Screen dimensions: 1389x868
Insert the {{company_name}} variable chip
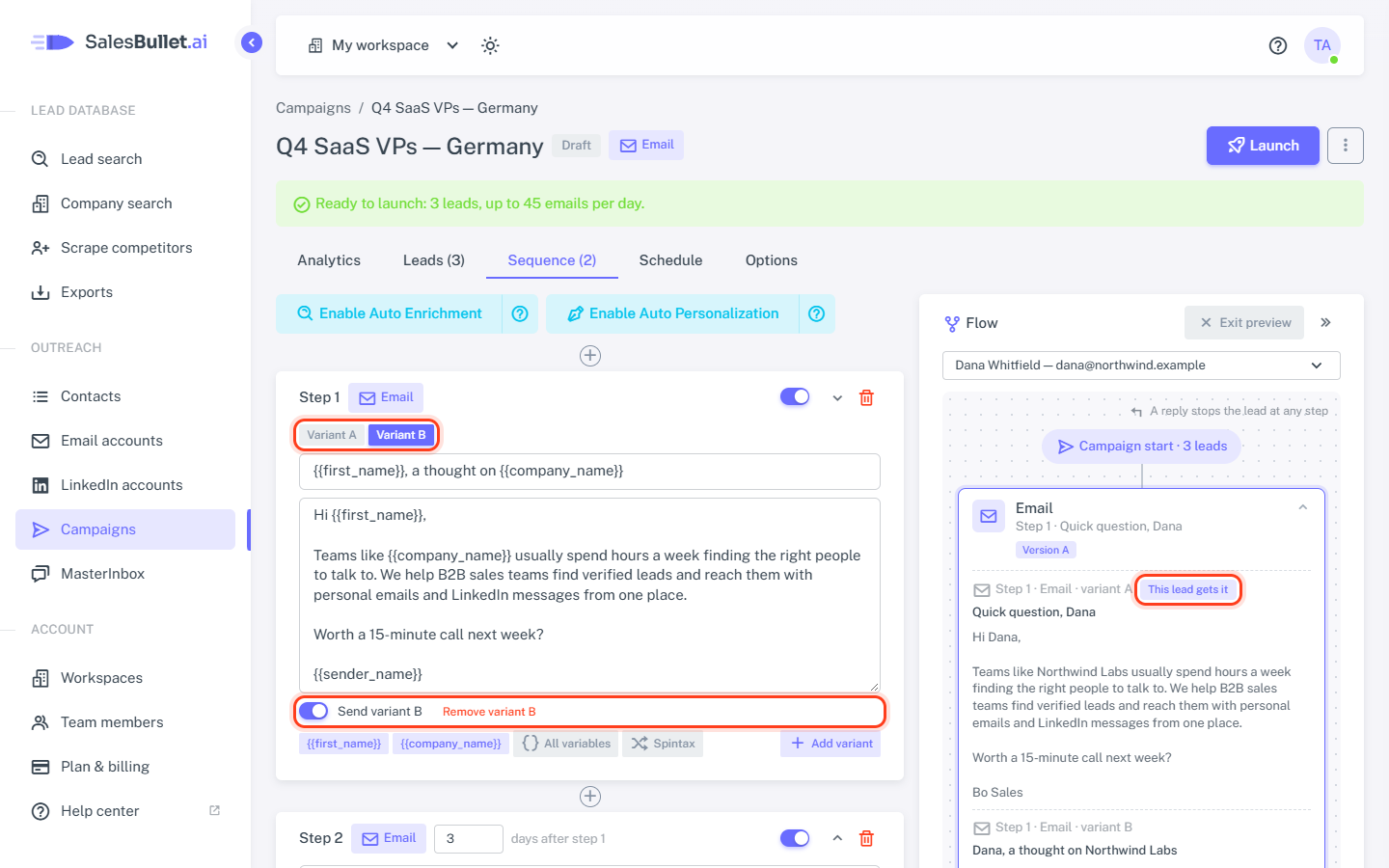click(x=450, y=744)
